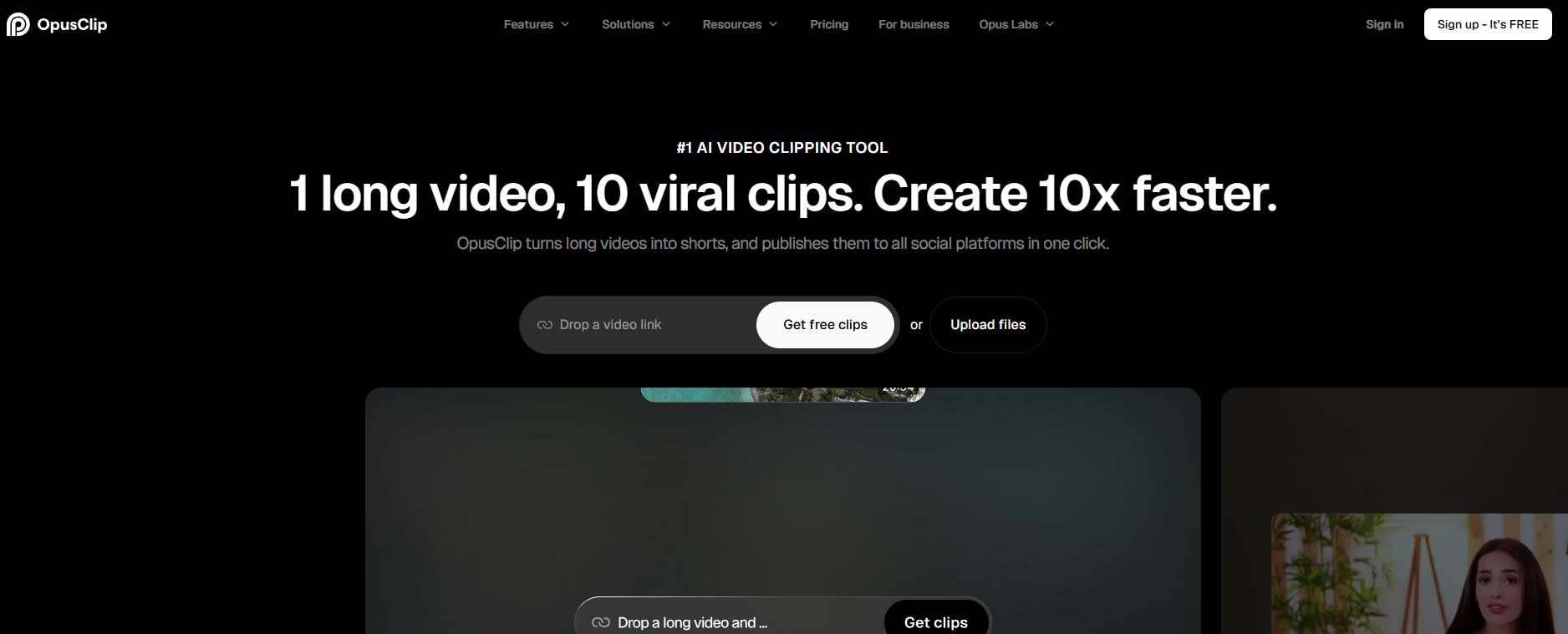Screen dimensions: 1568x634
Task: Expand the Features chevron
Action: pos(565,24)
